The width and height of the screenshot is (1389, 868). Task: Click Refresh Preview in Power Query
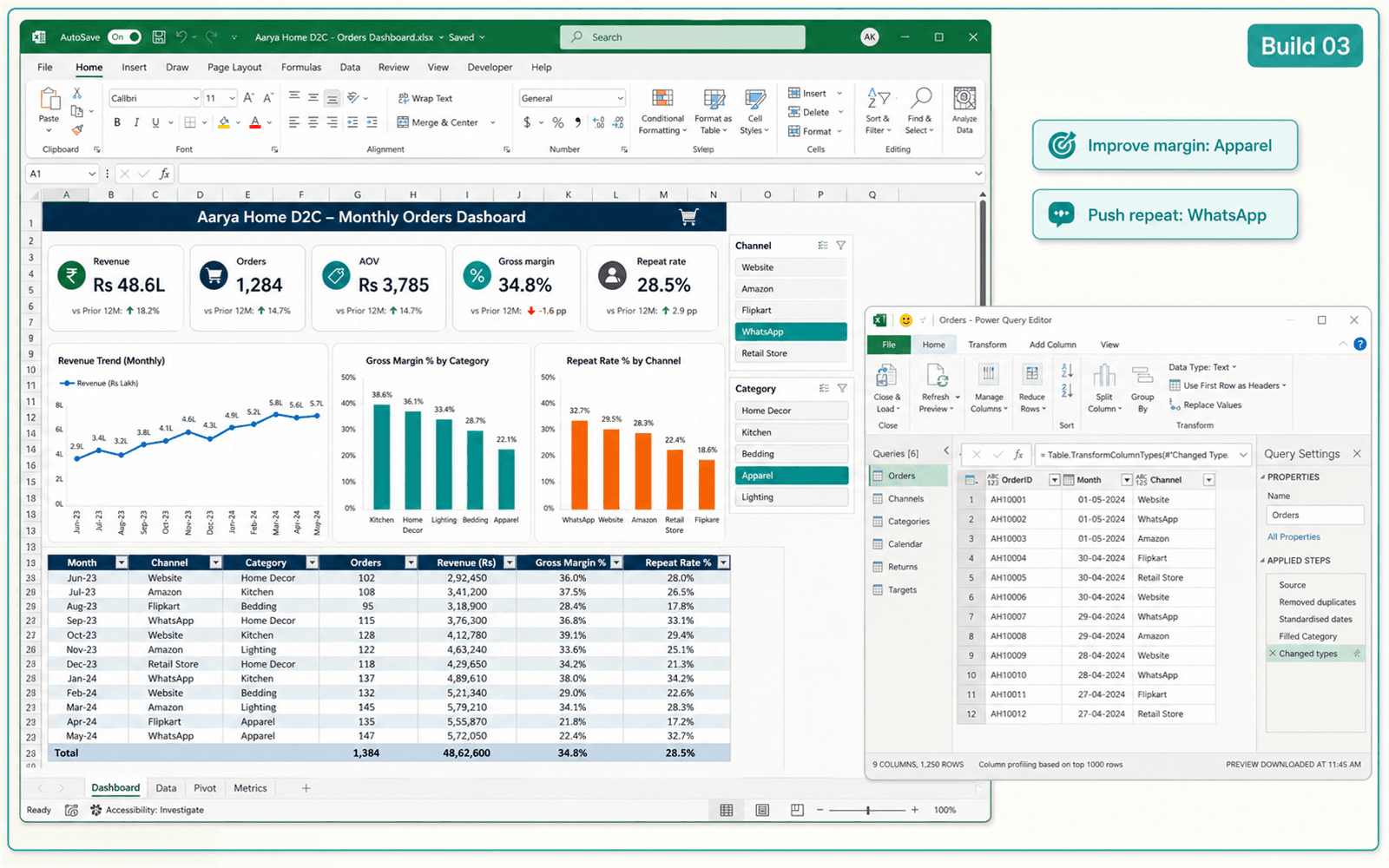point(937,388)
